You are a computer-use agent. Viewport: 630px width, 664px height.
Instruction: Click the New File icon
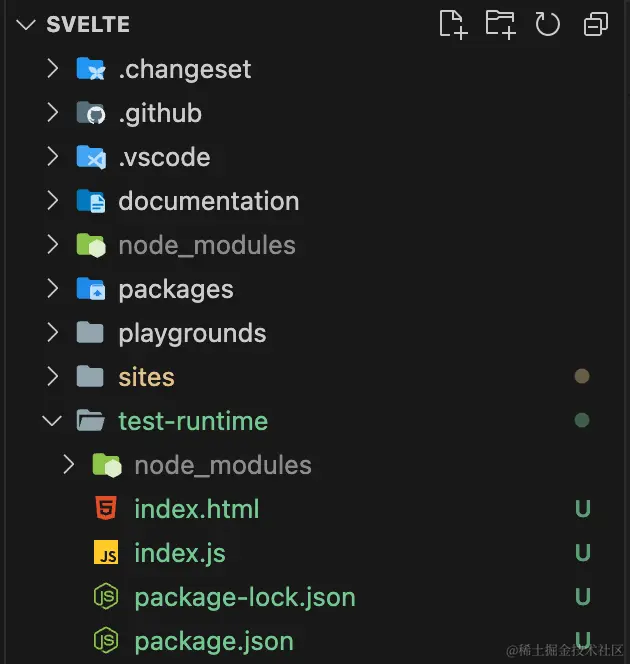pos(453,24)
